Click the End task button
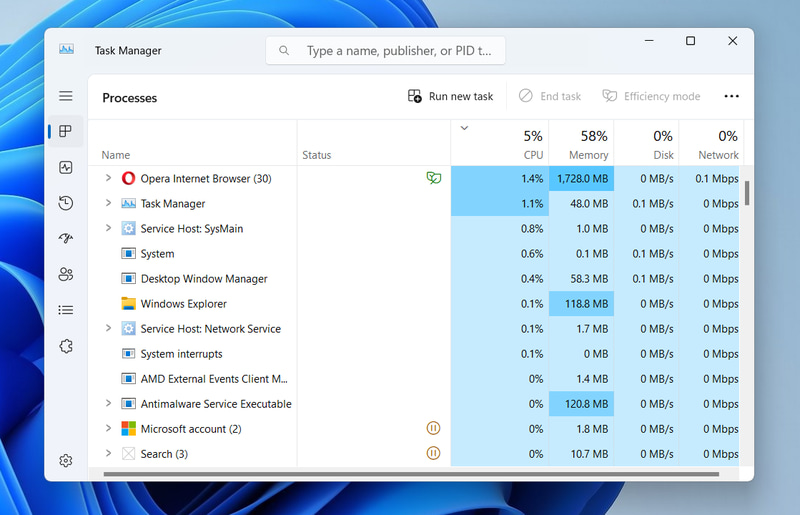Viewport: 800px width, 515px height. [549, 96]
